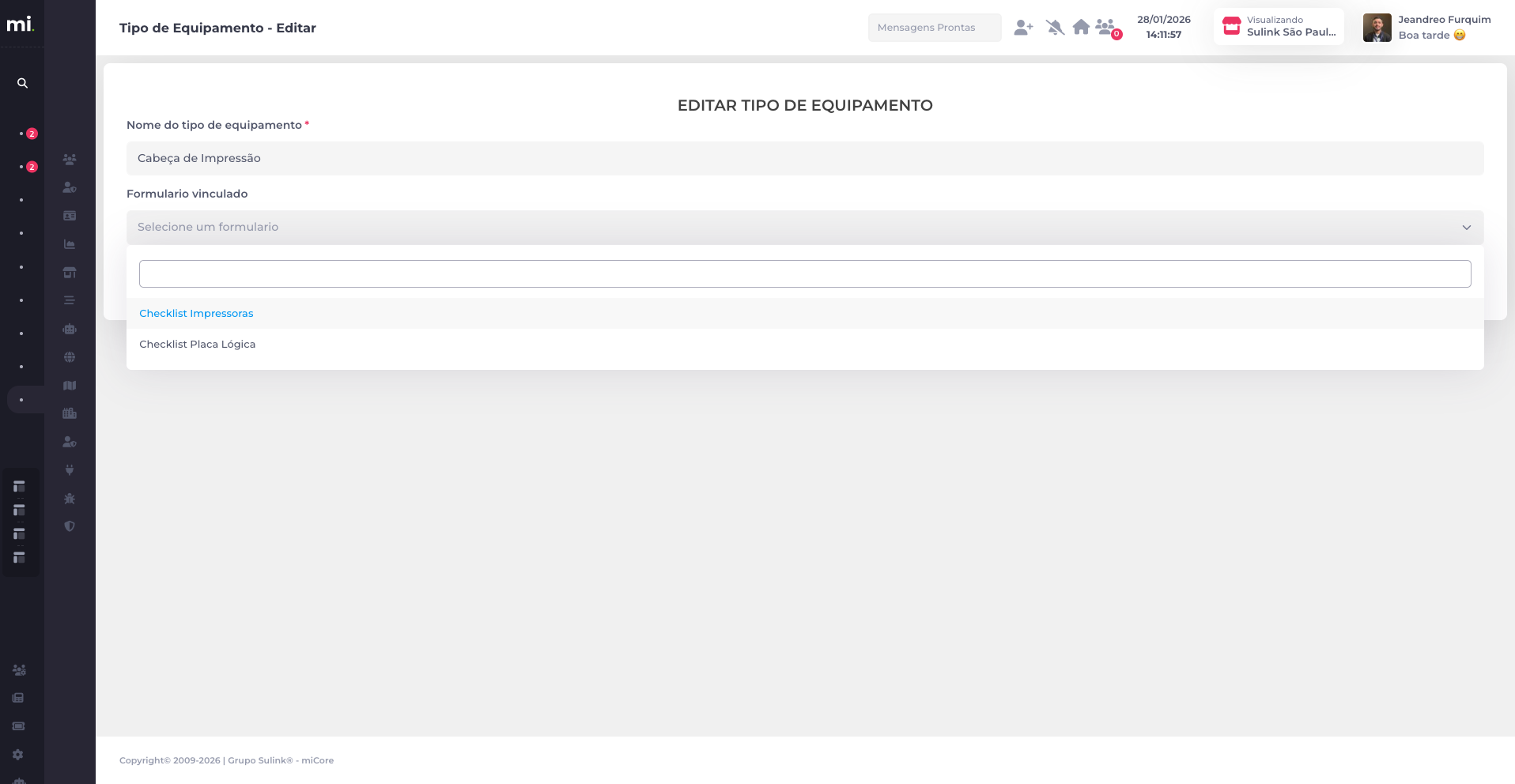Open the Visualizando Sulink São Paulo selector
The image size is (1515, 784).
coord(1278,27)
